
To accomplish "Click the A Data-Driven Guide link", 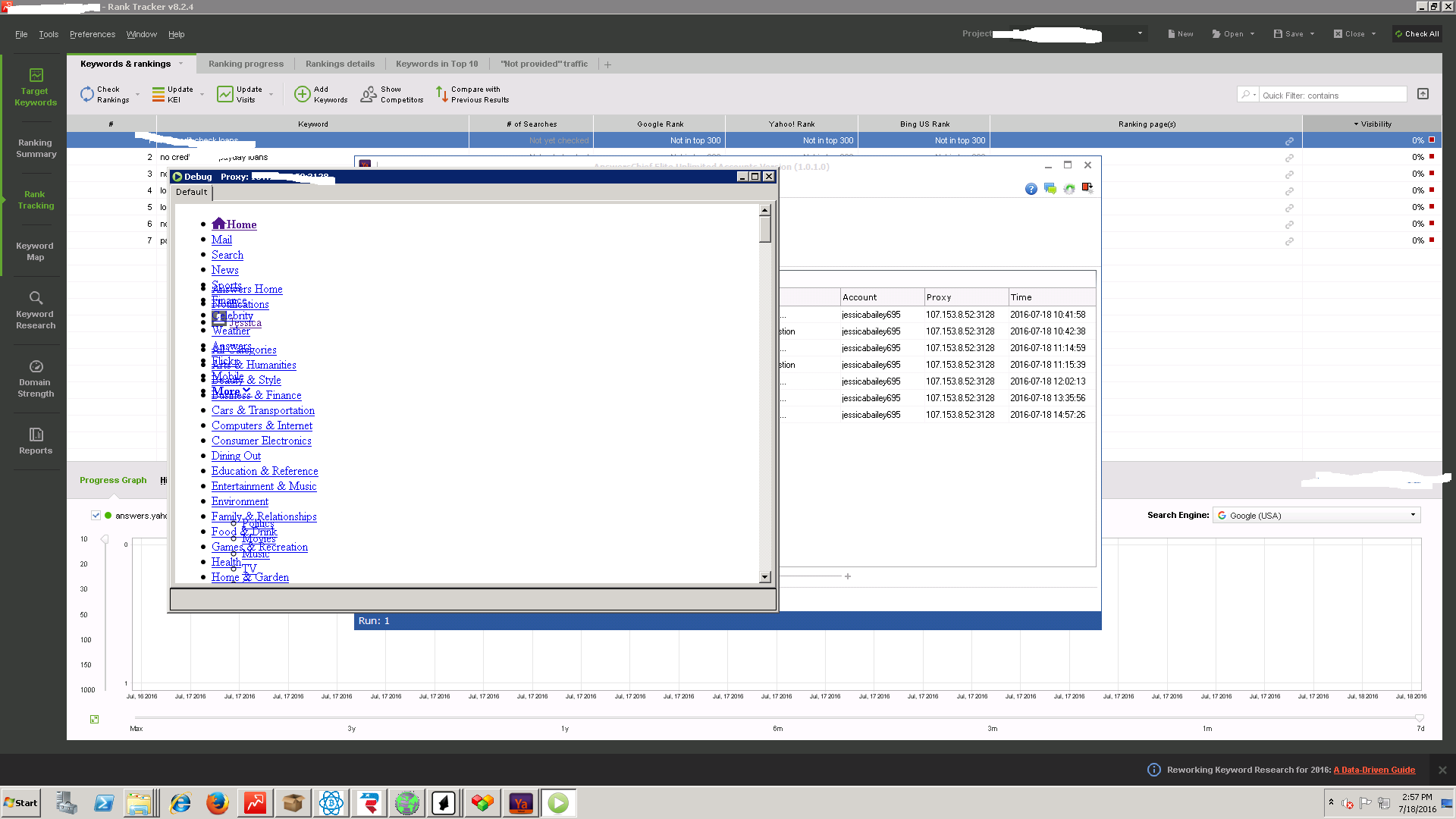I will tap(1374, 770).
